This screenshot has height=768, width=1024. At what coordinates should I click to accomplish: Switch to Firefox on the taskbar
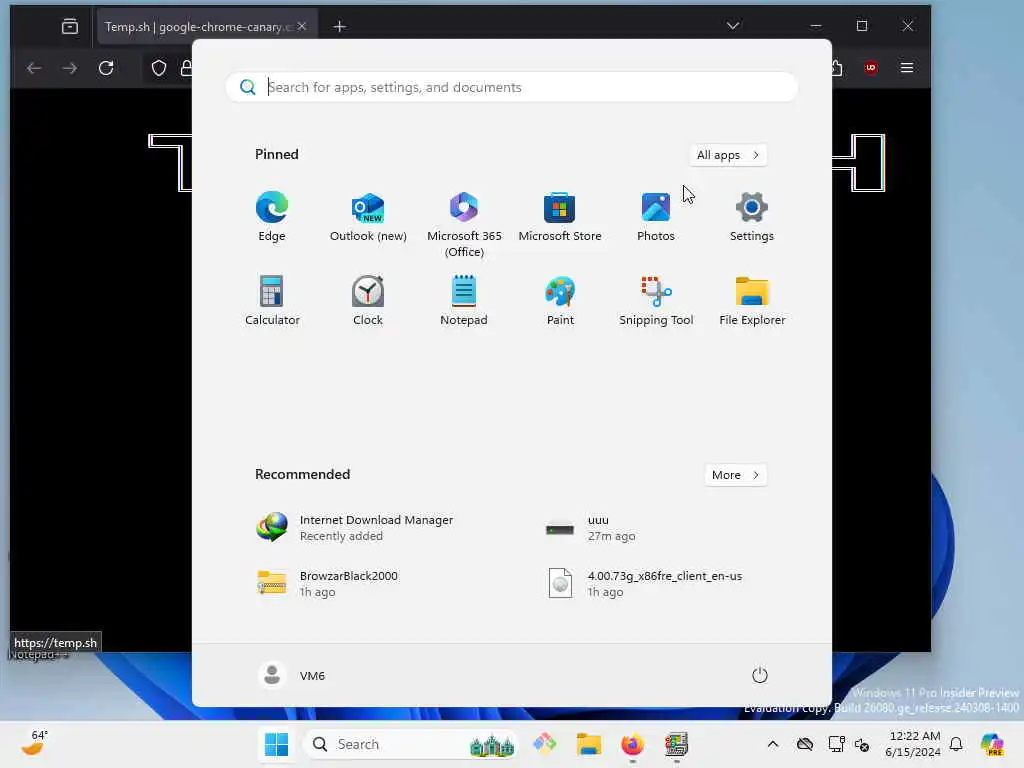point(632,744)
